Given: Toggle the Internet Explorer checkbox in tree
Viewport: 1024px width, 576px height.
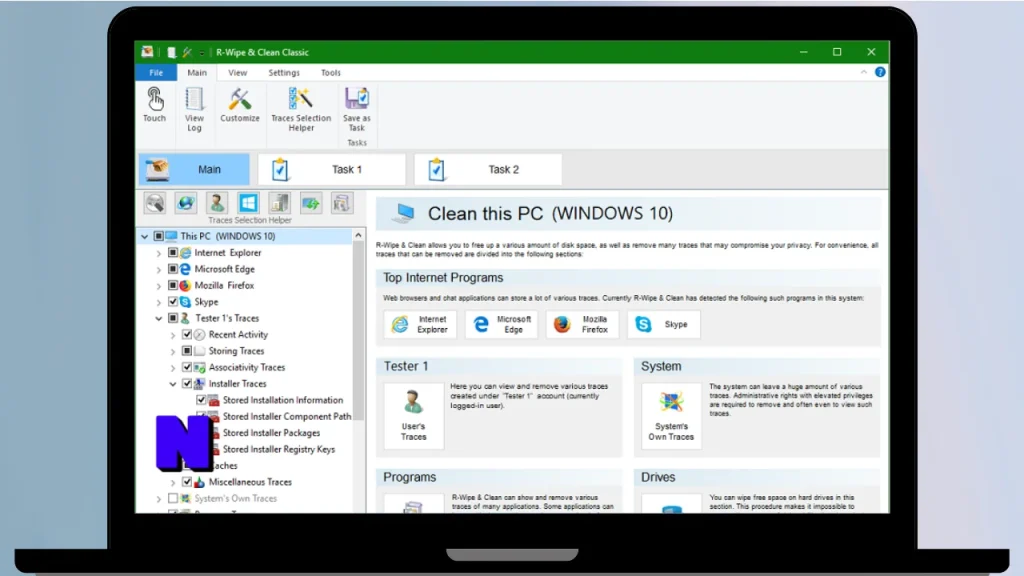Looking at the screenshot, I should (x=173, y=253).
